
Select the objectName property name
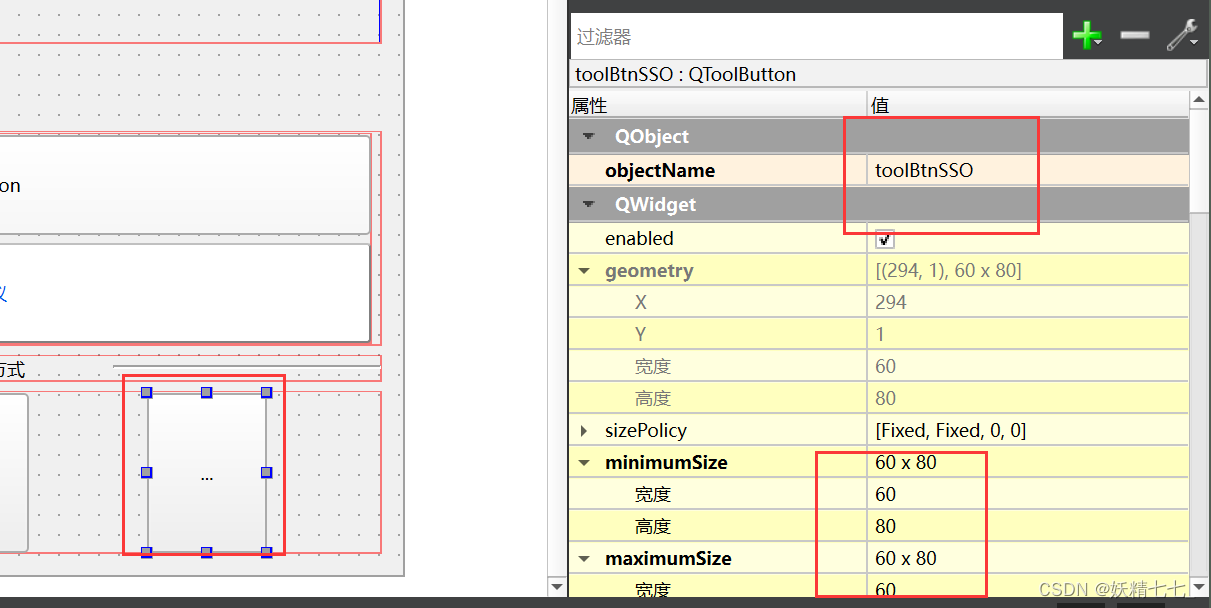coord(660,170)
